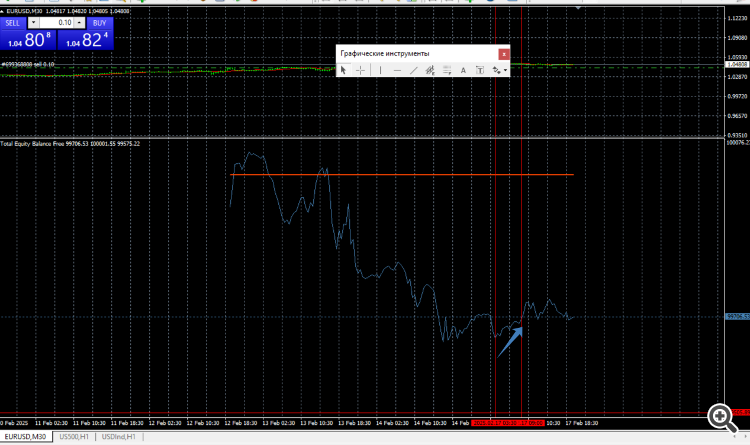Increase lot volume with up arrow
Screen dimensions: 750x445
click(x=79, y=22)
